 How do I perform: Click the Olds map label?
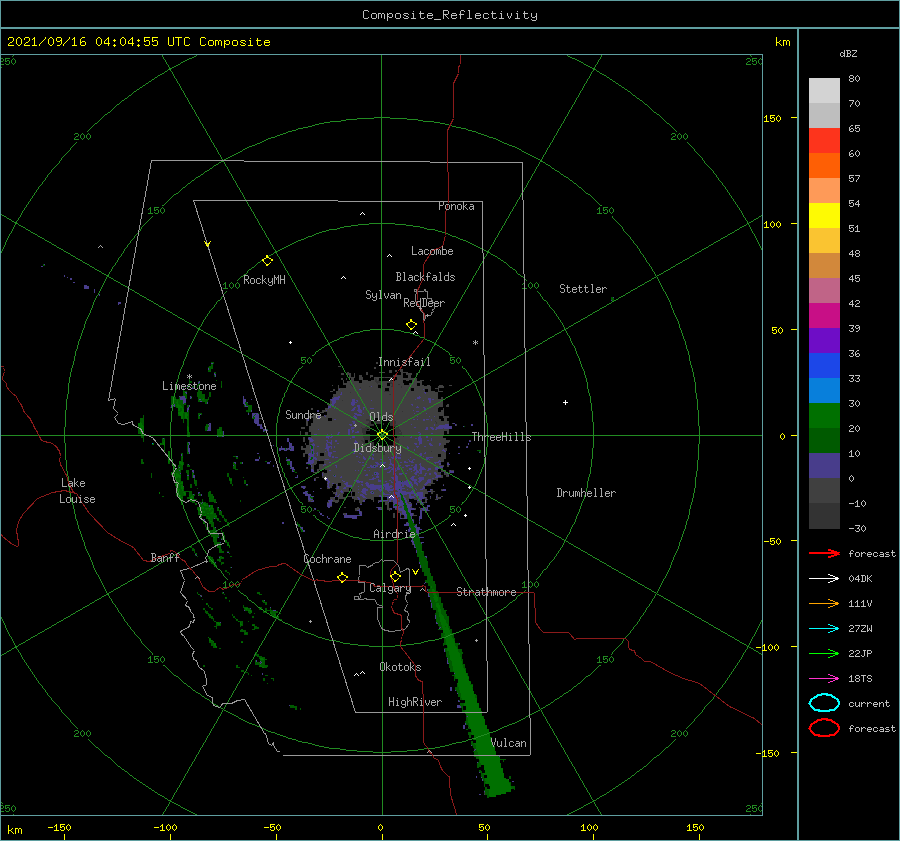click(381, 417)
